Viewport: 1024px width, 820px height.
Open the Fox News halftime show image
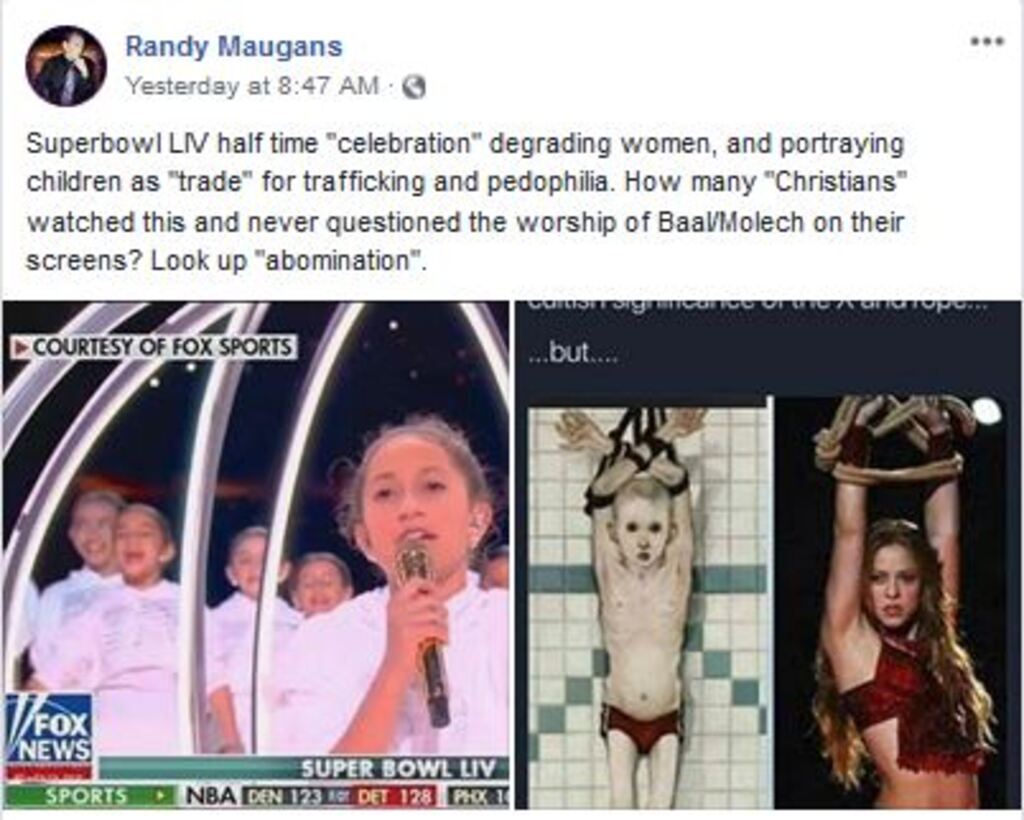[x=255, y=555]
